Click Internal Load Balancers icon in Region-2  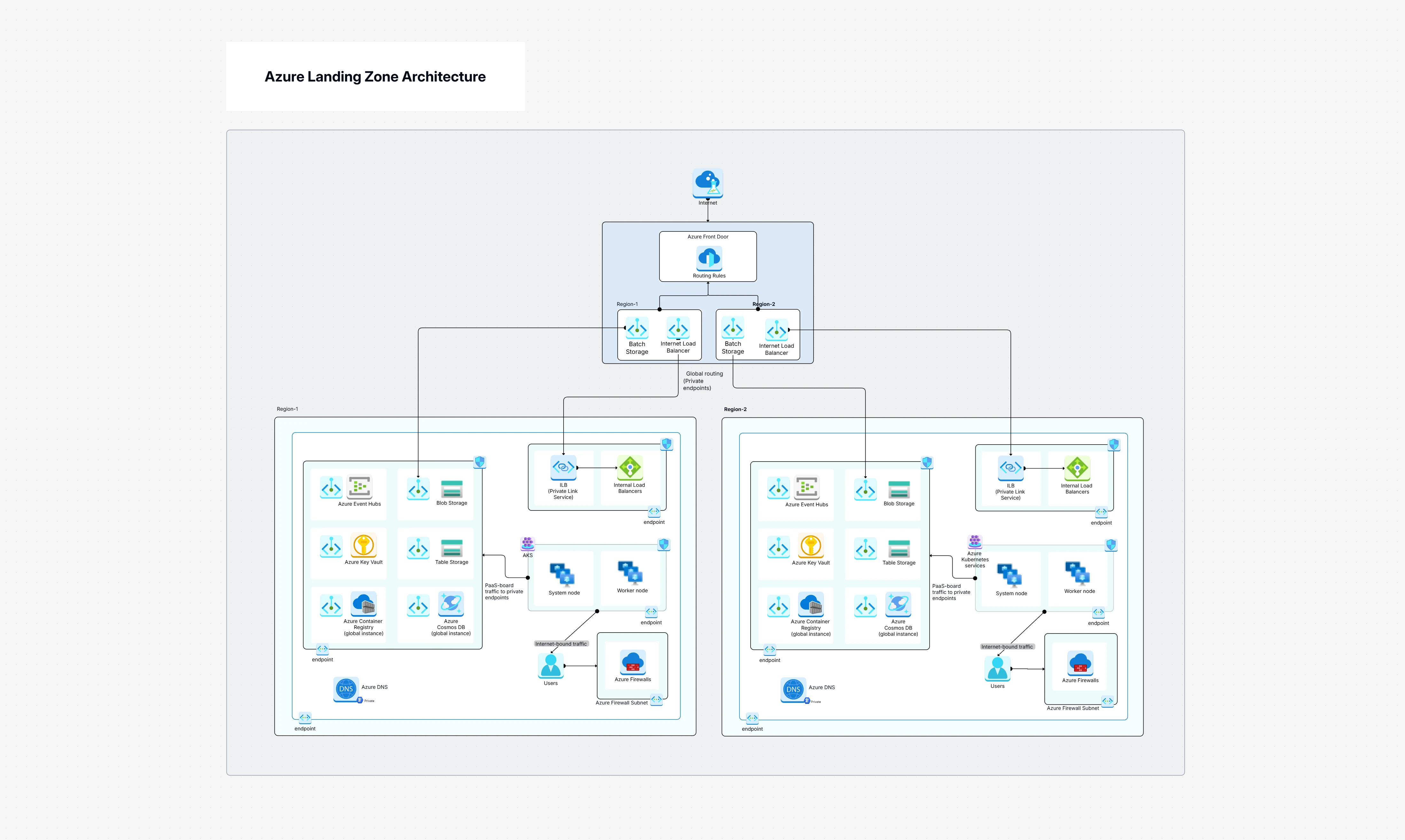click(x=1077, y=468)
